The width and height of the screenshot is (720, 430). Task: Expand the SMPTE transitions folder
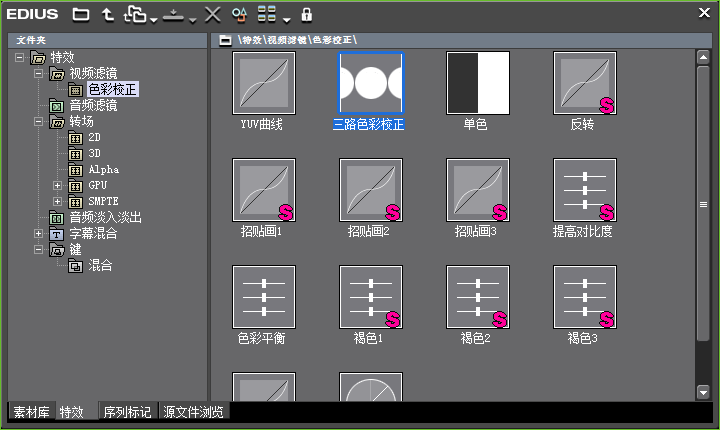[x=57, y=202]
